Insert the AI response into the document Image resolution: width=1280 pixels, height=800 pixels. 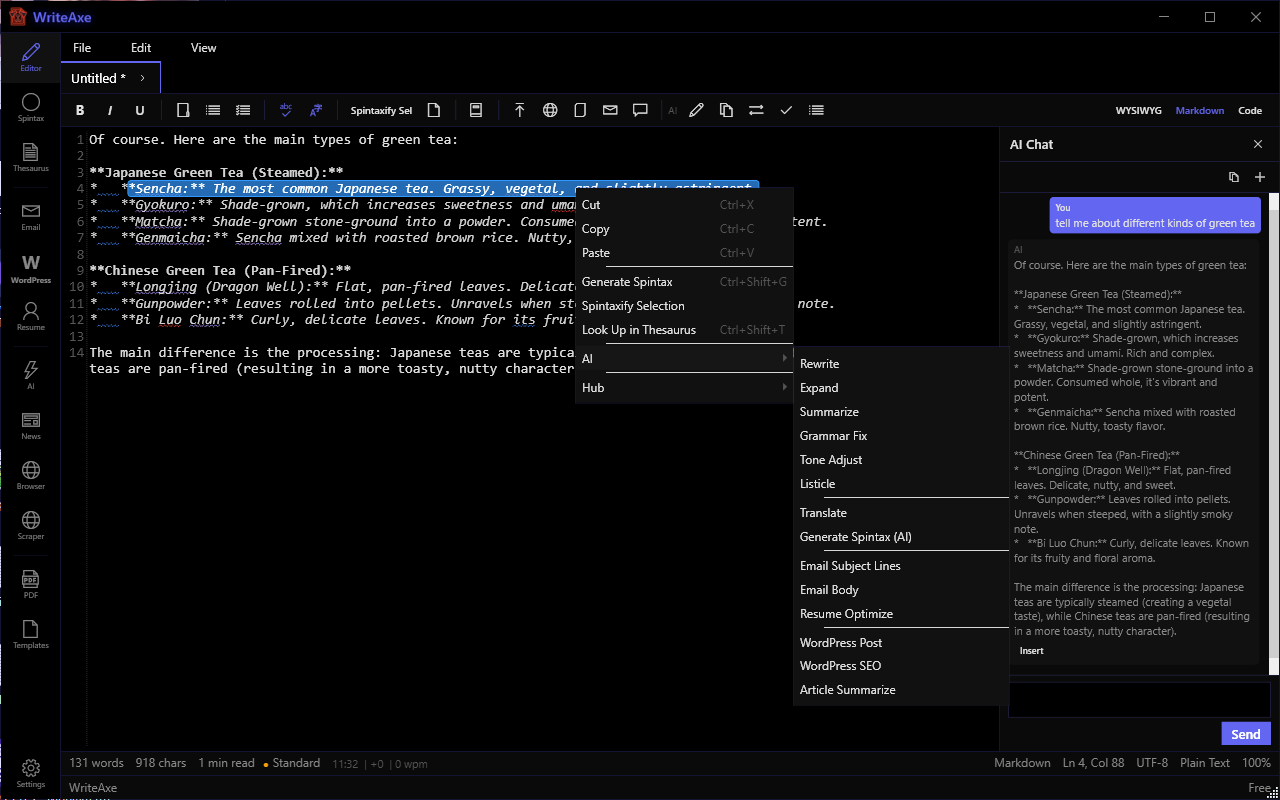[x=1031, y=650]
